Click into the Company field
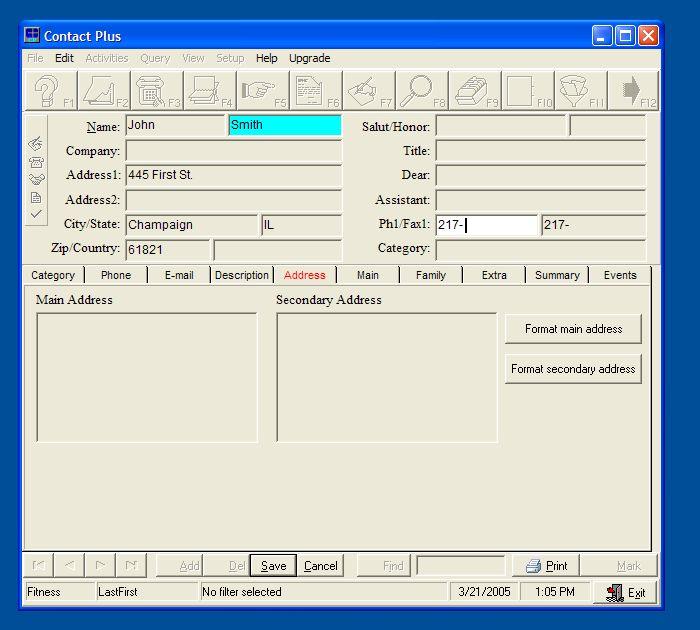The width and height of the screenshot is (700, 630). pos(233,150)
